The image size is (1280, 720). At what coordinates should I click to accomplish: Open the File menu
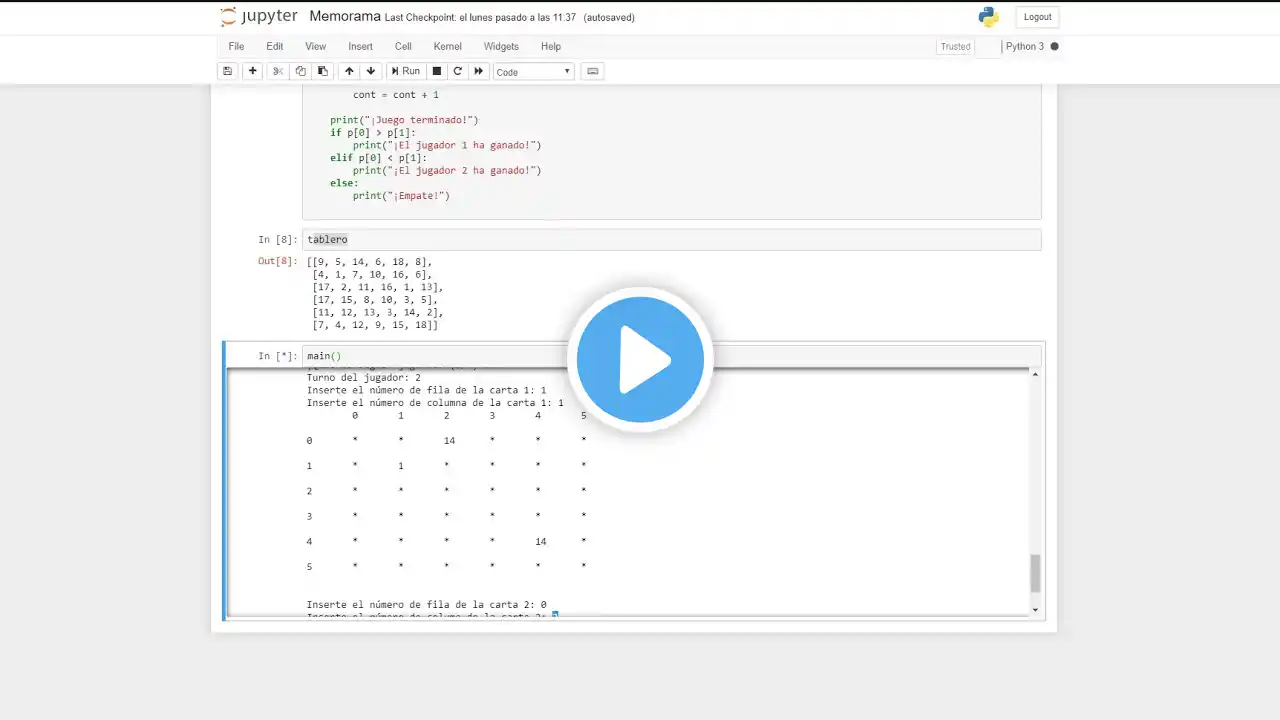point(236,46)
